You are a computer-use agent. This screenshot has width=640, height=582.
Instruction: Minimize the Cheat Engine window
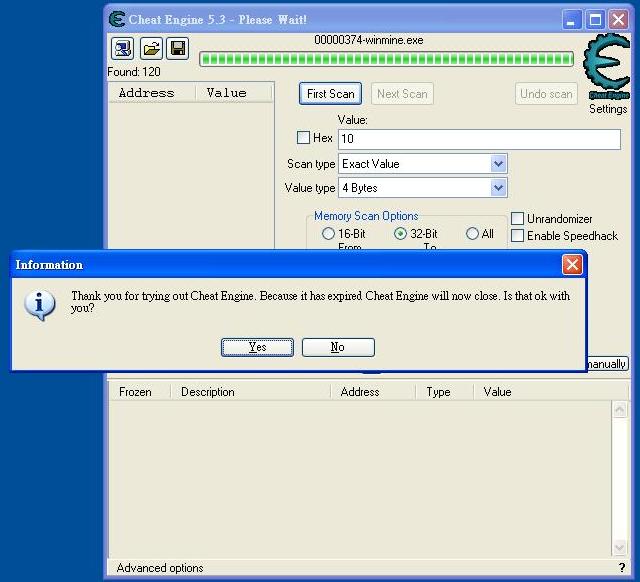(571, 19)
